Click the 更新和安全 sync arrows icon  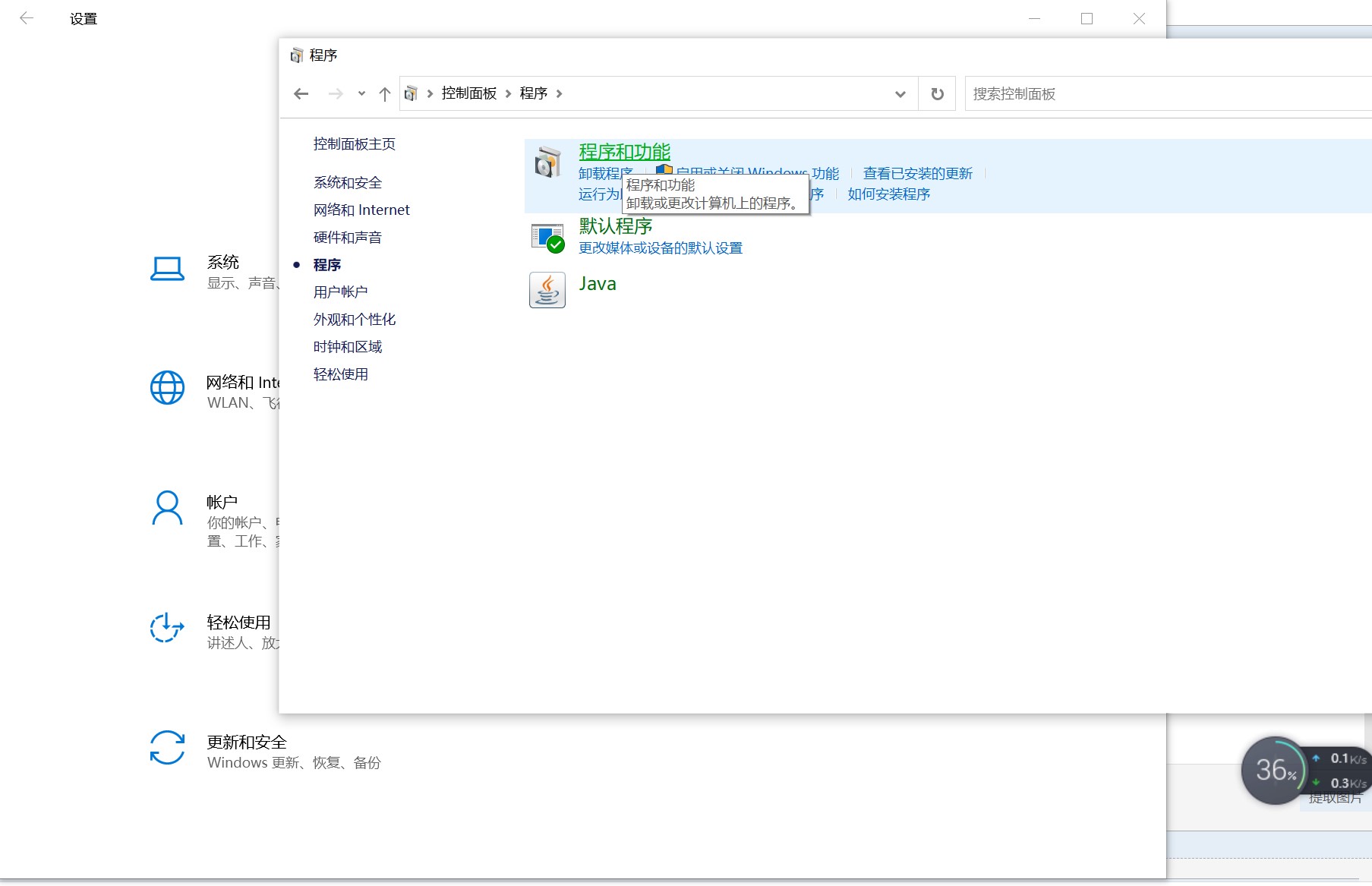point(167,748)
